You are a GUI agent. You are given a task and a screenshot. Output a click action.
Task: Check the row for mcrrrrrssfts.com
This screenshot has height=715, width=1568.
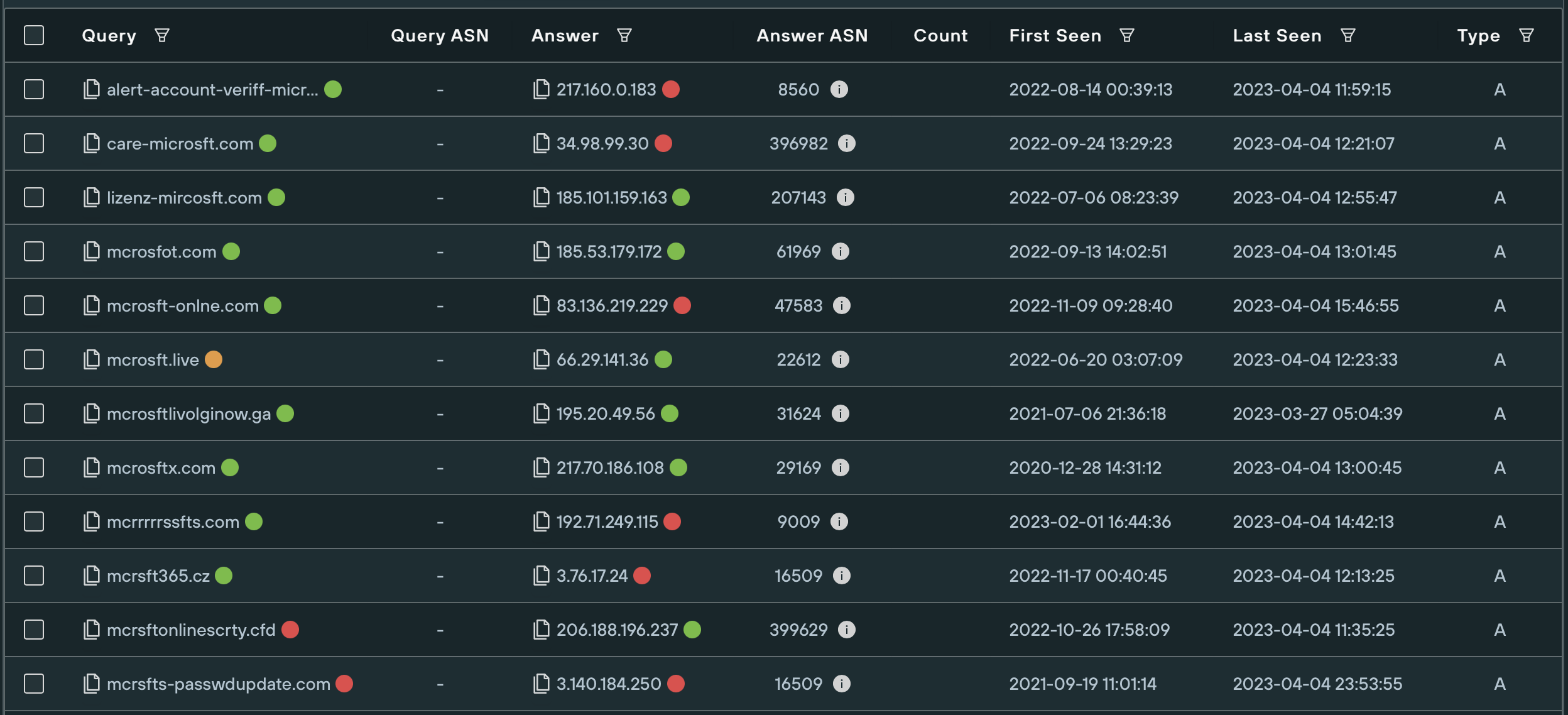(35, 521)
